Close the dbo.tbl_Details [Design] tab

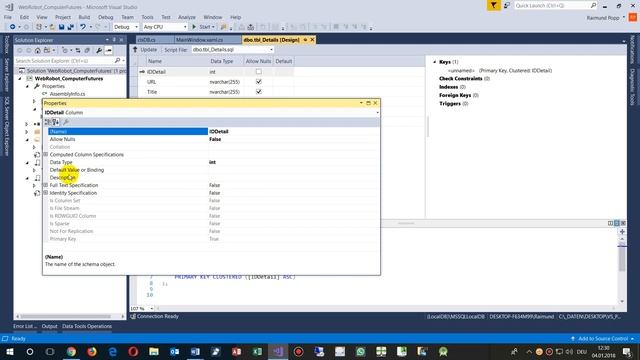coord(313,40)
